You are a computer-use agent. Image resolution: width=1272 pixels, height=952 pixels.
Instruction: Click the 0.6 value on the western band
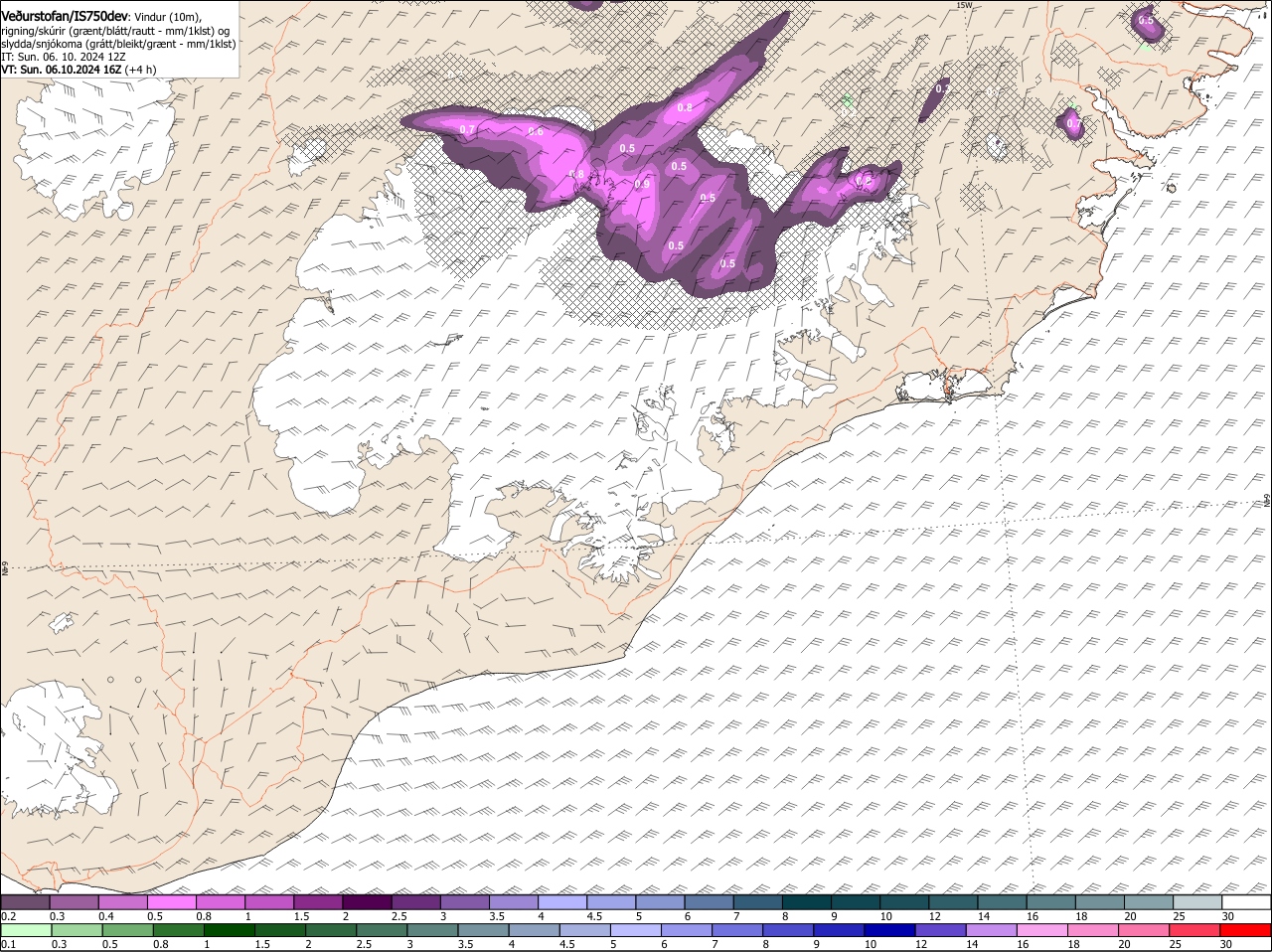point(536,131)
